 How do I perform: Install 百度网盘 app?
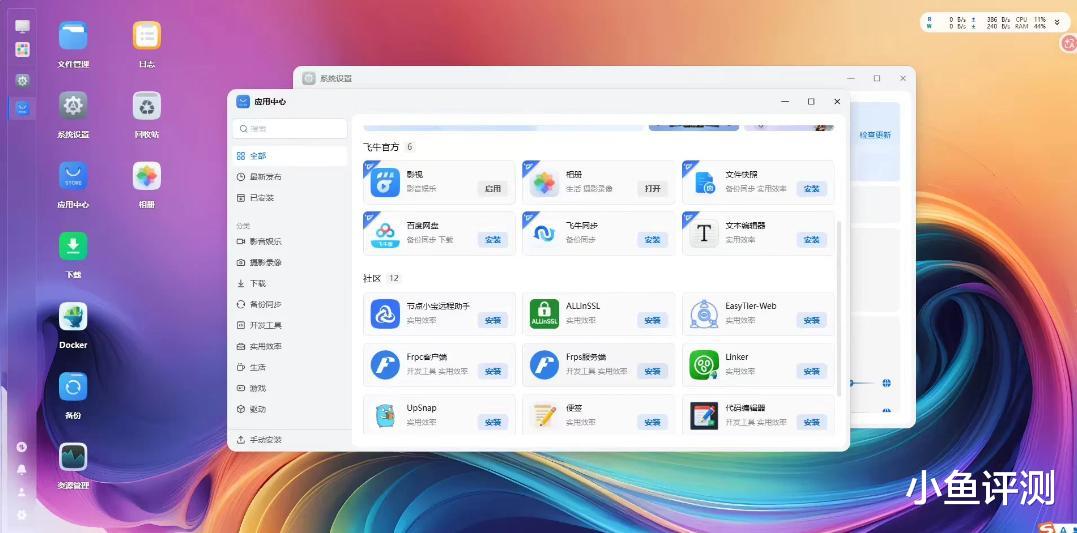492,240
